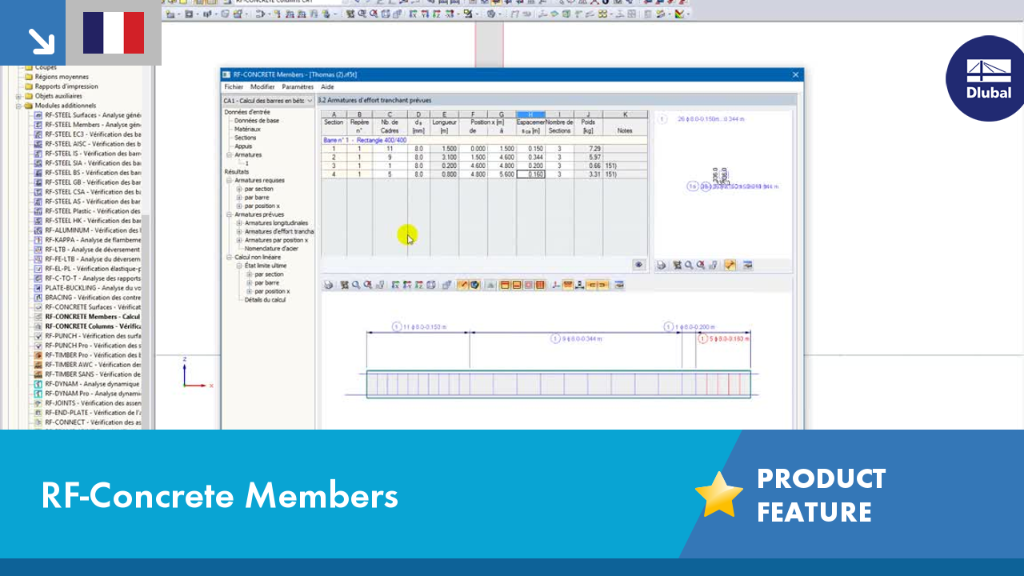The height and width of the screenshot is (576, 1024).
Task: Toggle the top reinforcement display icon
Action: (505, 285)
